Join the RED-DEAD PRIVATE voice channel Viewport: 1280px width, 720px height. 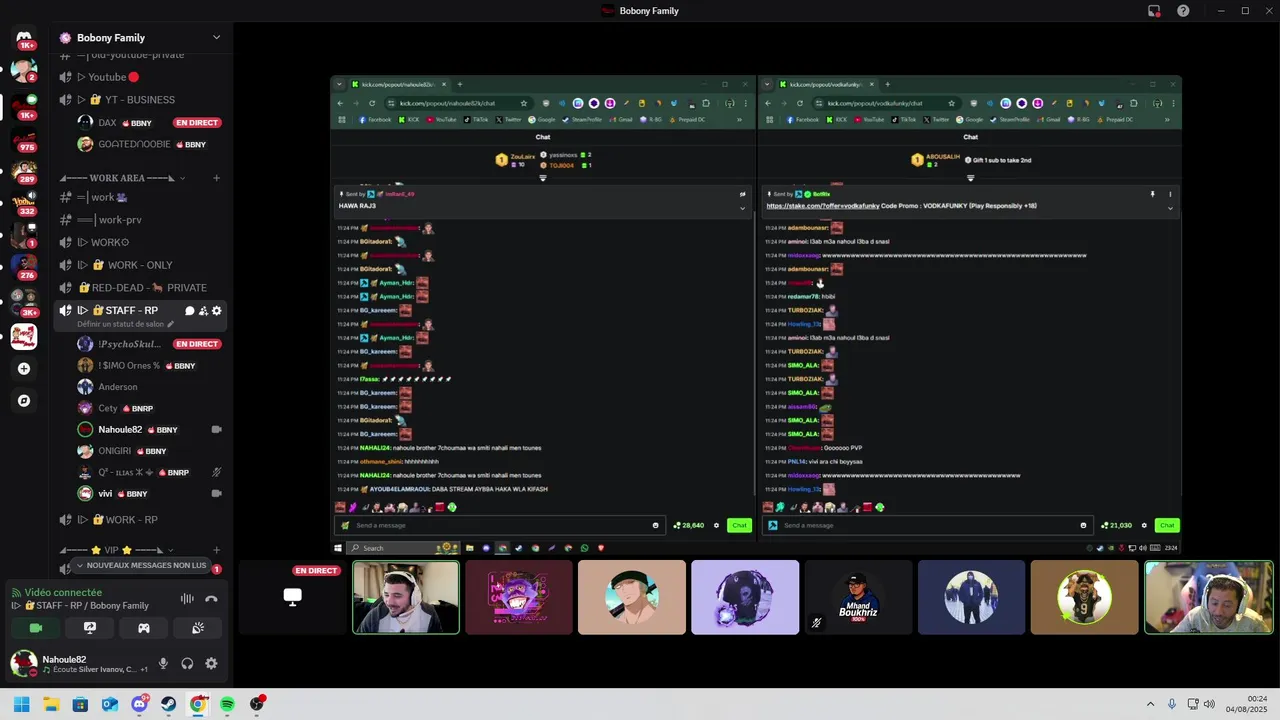[140, 288]
